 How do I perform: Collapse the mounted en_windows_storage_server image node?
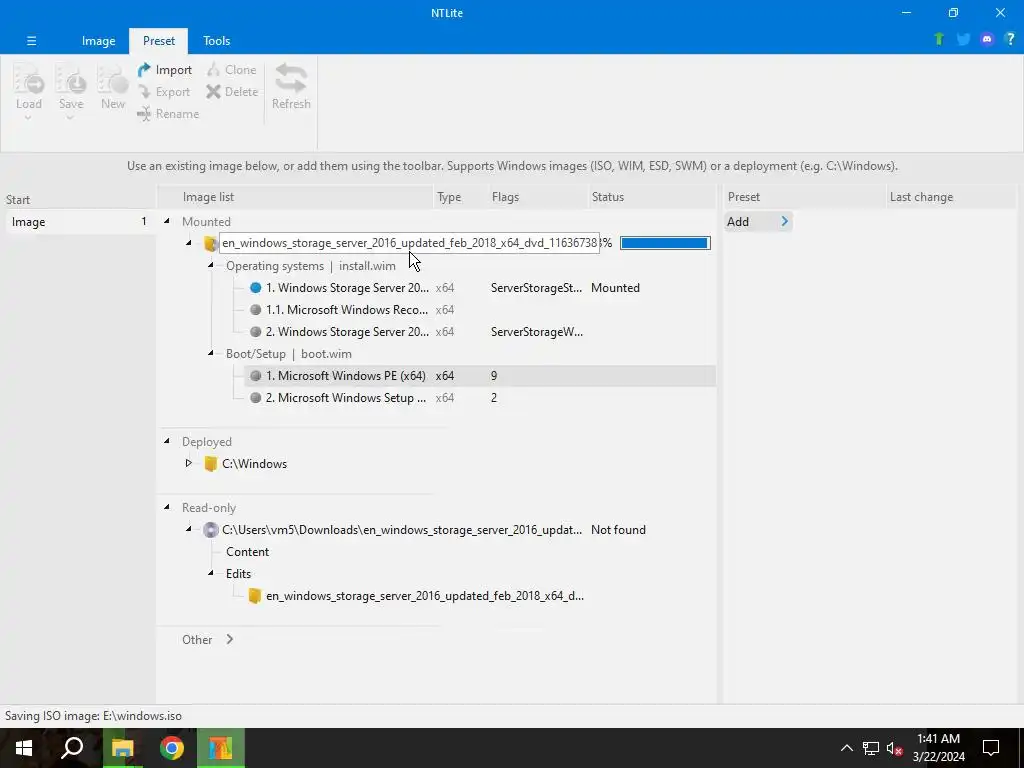189,243
